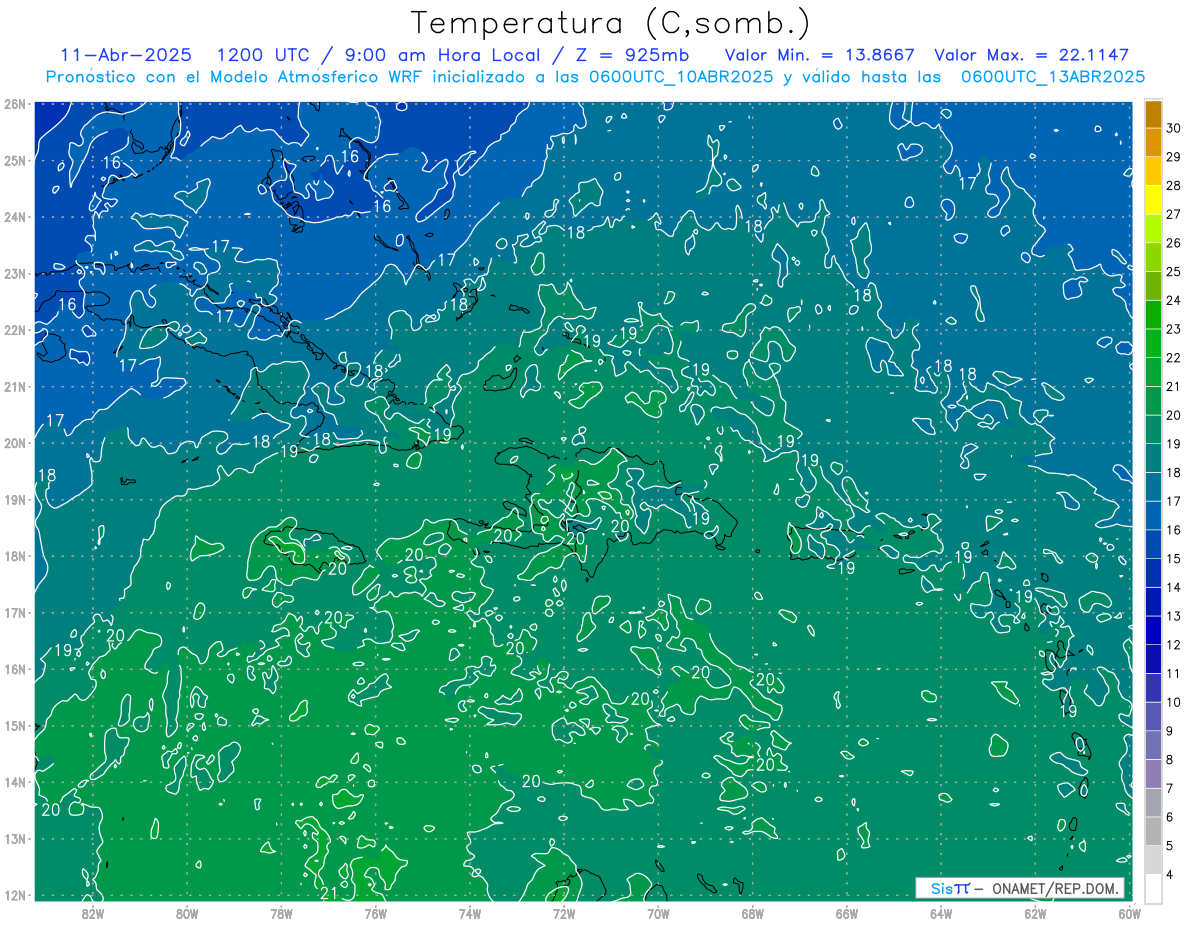Click the 74W longitude axis label
This screenshot has width=1200, height=927.
(469, 913)
